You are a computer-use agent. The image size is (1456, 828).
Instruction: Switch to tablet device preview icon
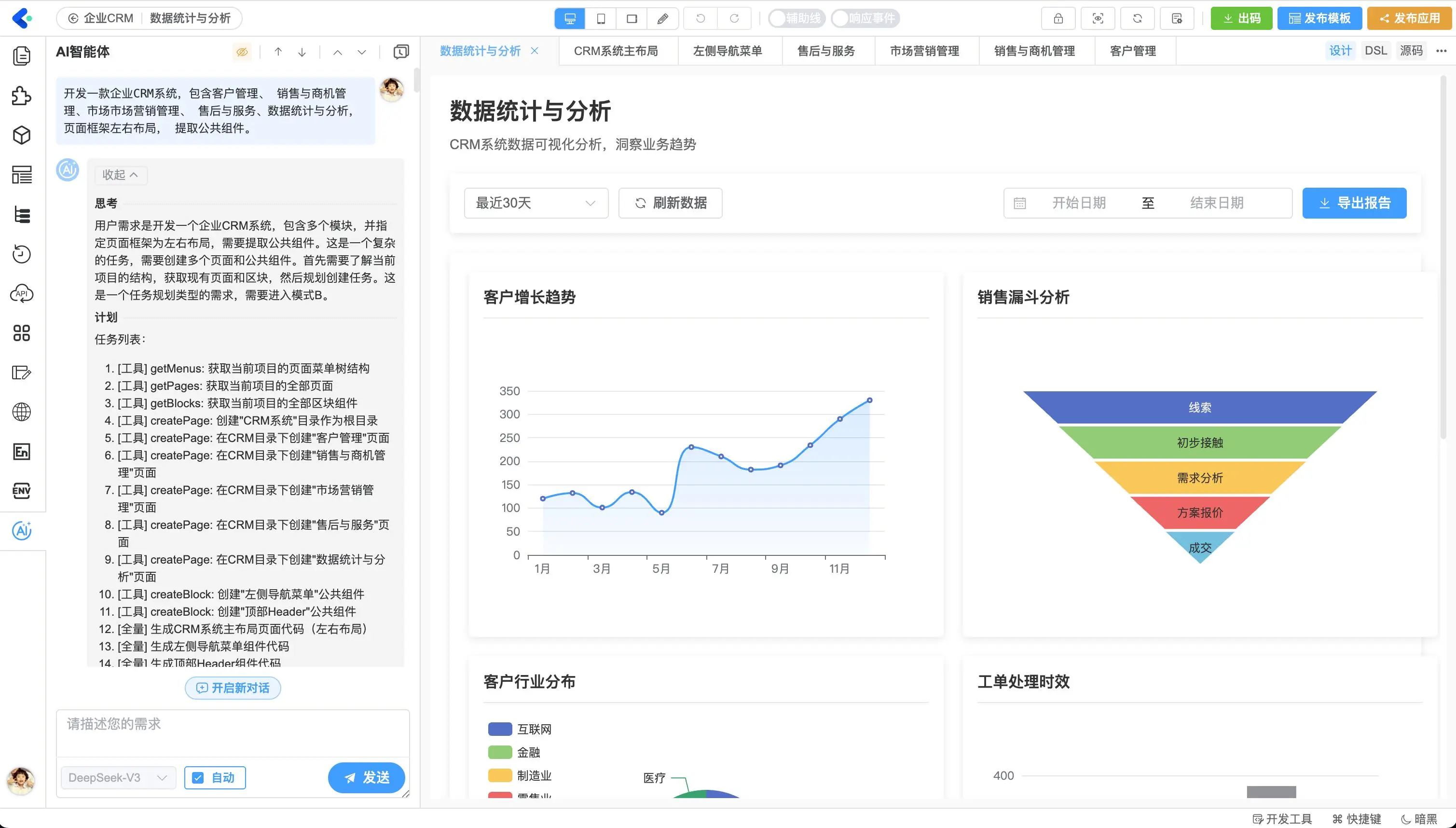(600, 18)
